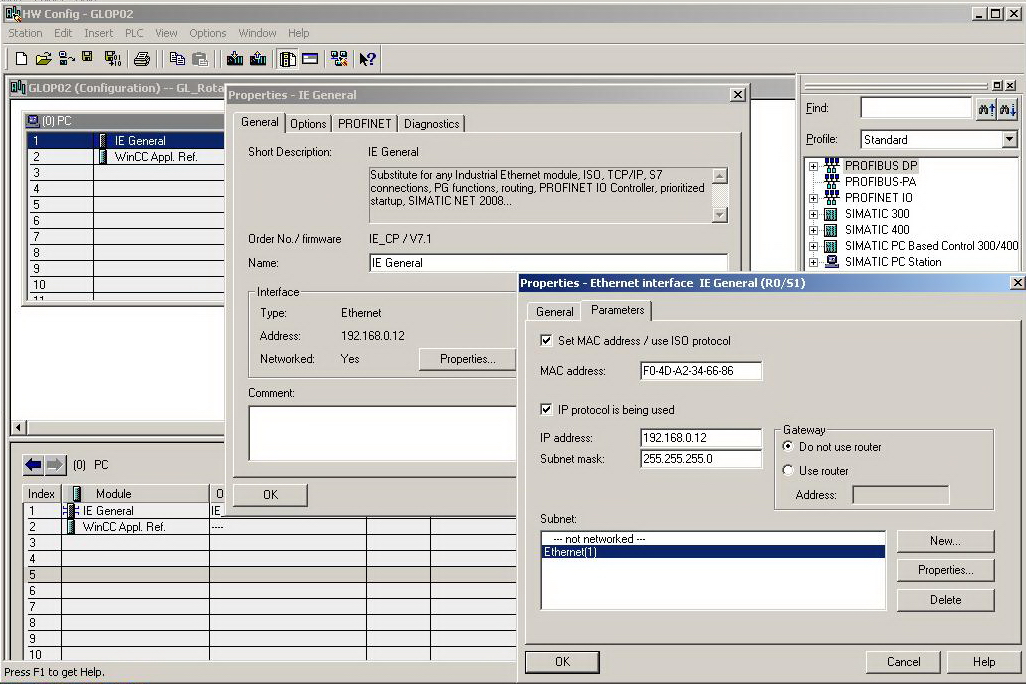
Task: Click the Open online station icon
Action: click(66, 59)
